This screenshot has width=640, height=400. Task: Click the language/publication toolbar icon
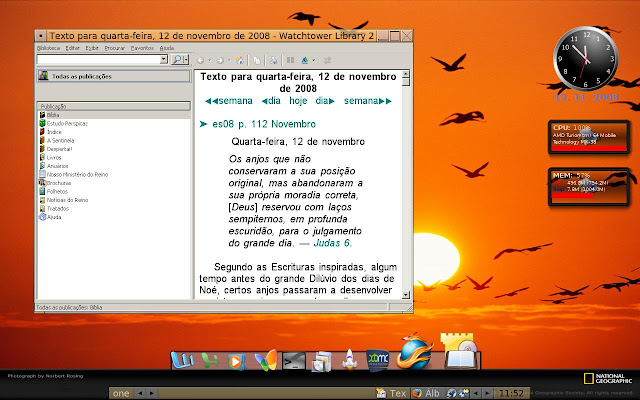tap(305, 60)
